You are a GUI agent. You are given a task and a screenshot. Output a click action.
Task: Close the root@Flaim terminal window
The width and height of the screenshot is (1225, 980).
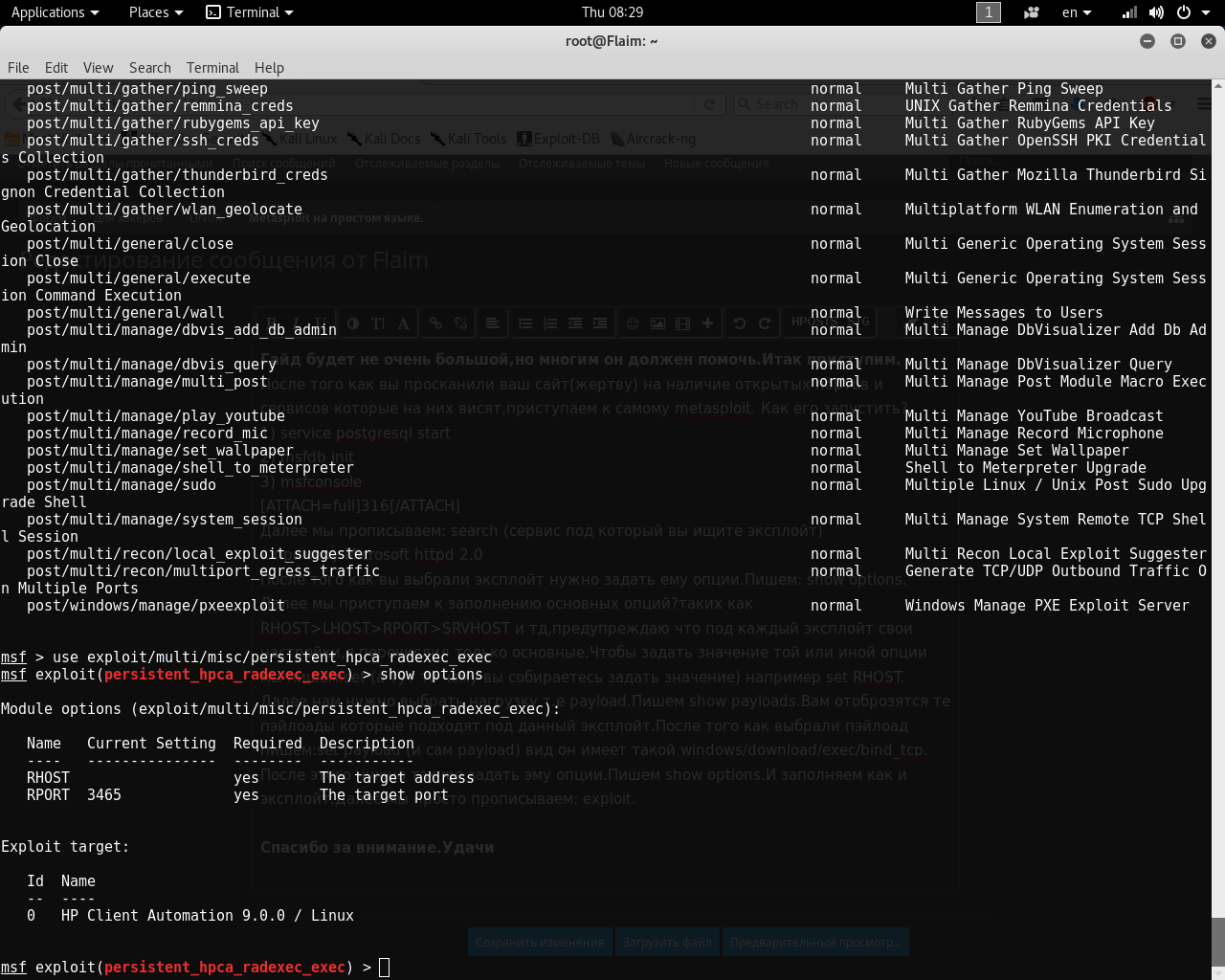(x=1209, y=41)
